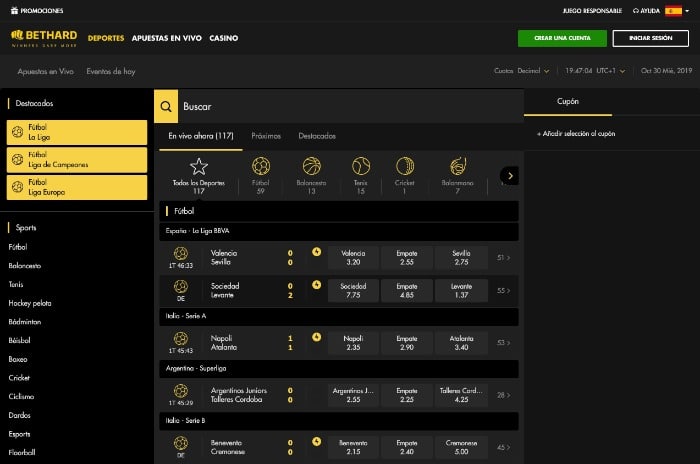
Task: Filter by Fútbol ball icon with 59 events
Action: 261,166
